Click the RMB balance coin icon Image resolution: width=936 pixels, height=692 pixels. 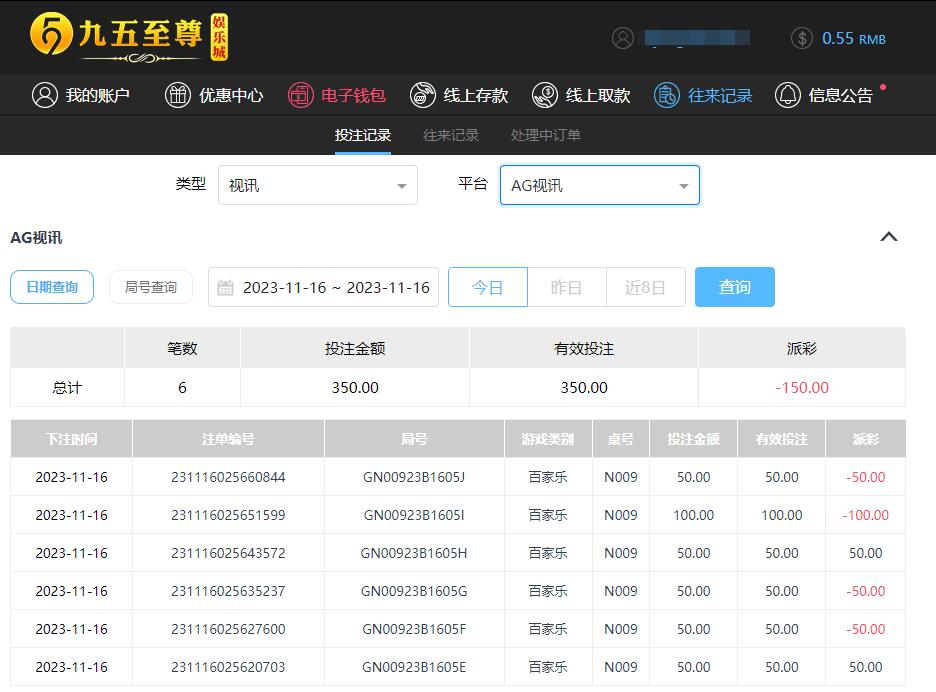(801, 38)
